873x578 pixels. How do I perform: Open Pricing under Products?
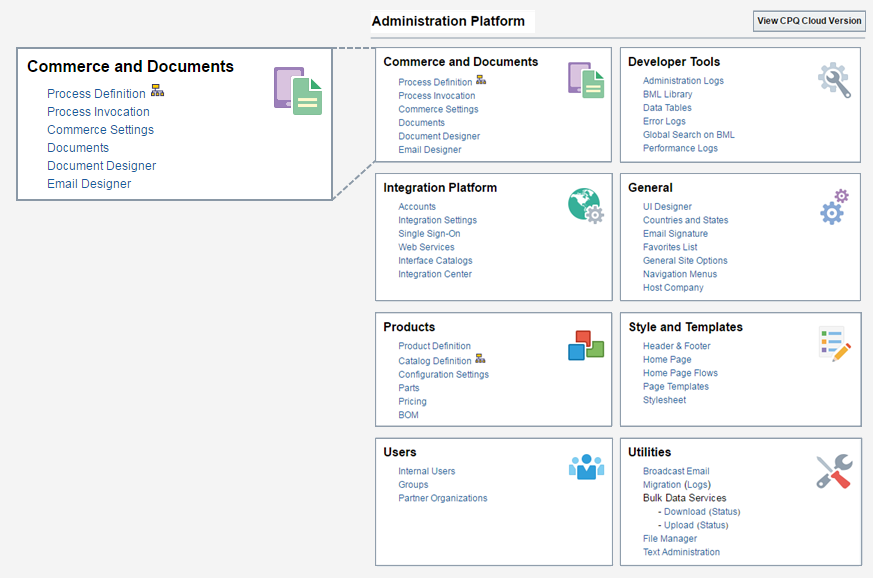[412, 401]
